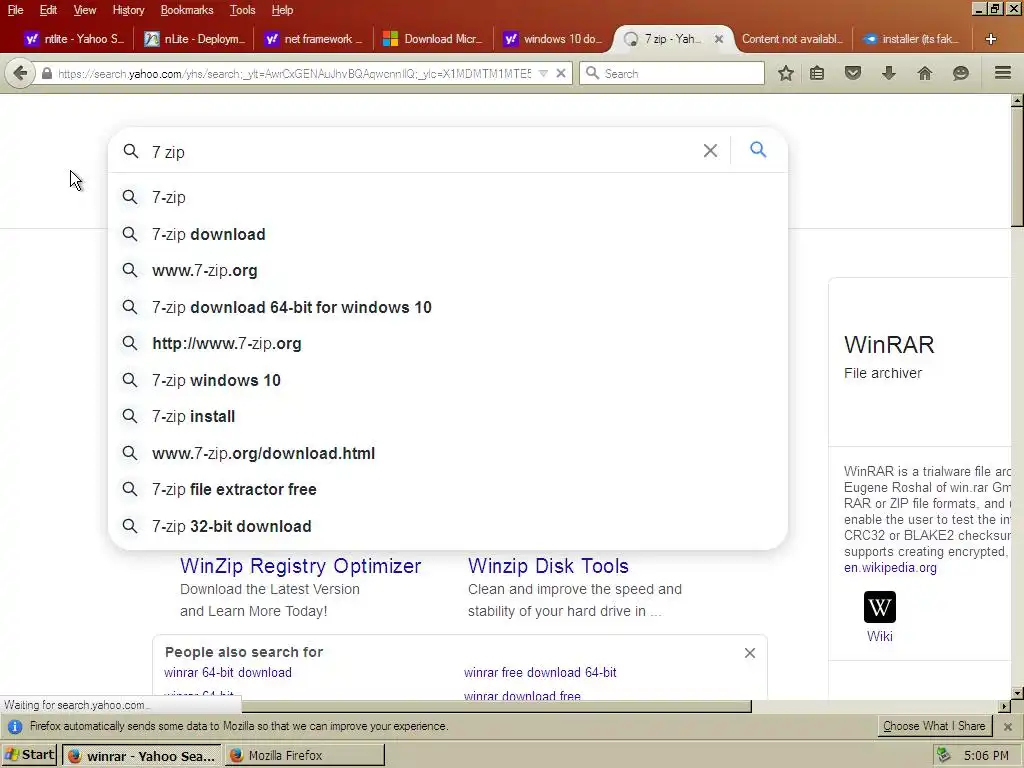Select '7-zip 32-bit download' suggestion
This screenshot has width=1024, height=768.
click(x=448, y=526)
